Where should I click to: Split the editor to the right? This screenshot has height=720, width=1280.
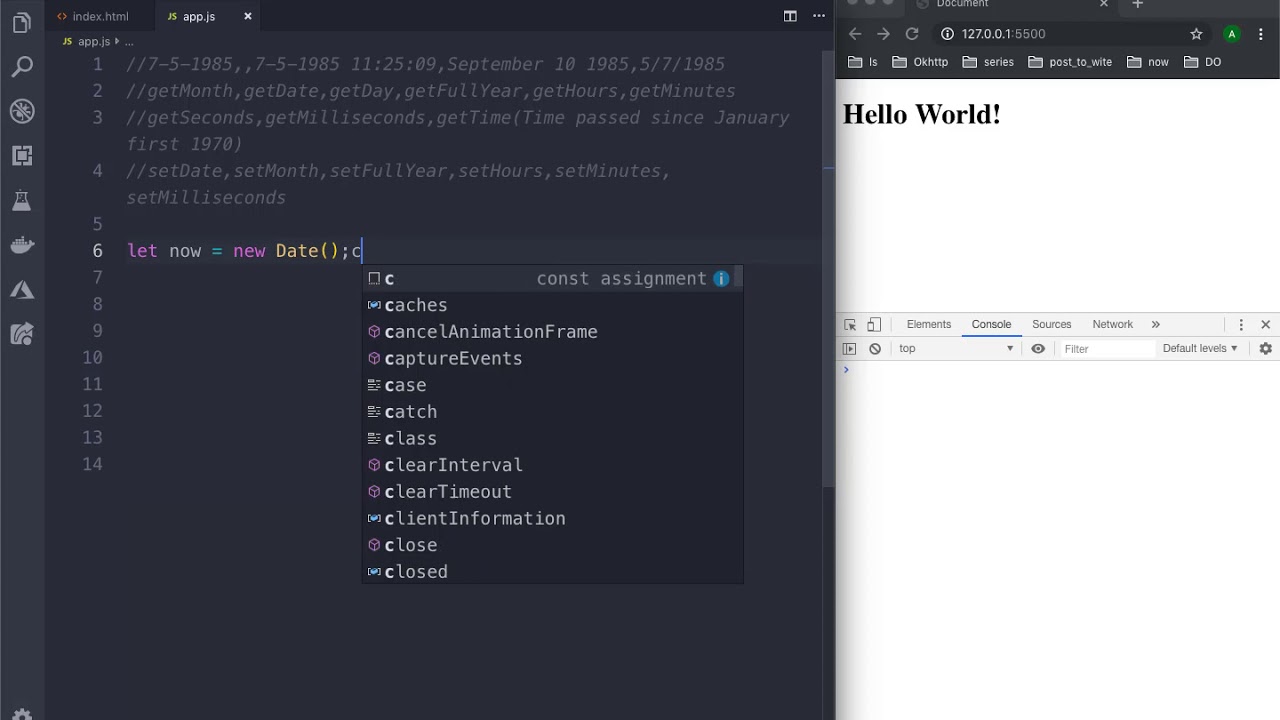point(790,16)
